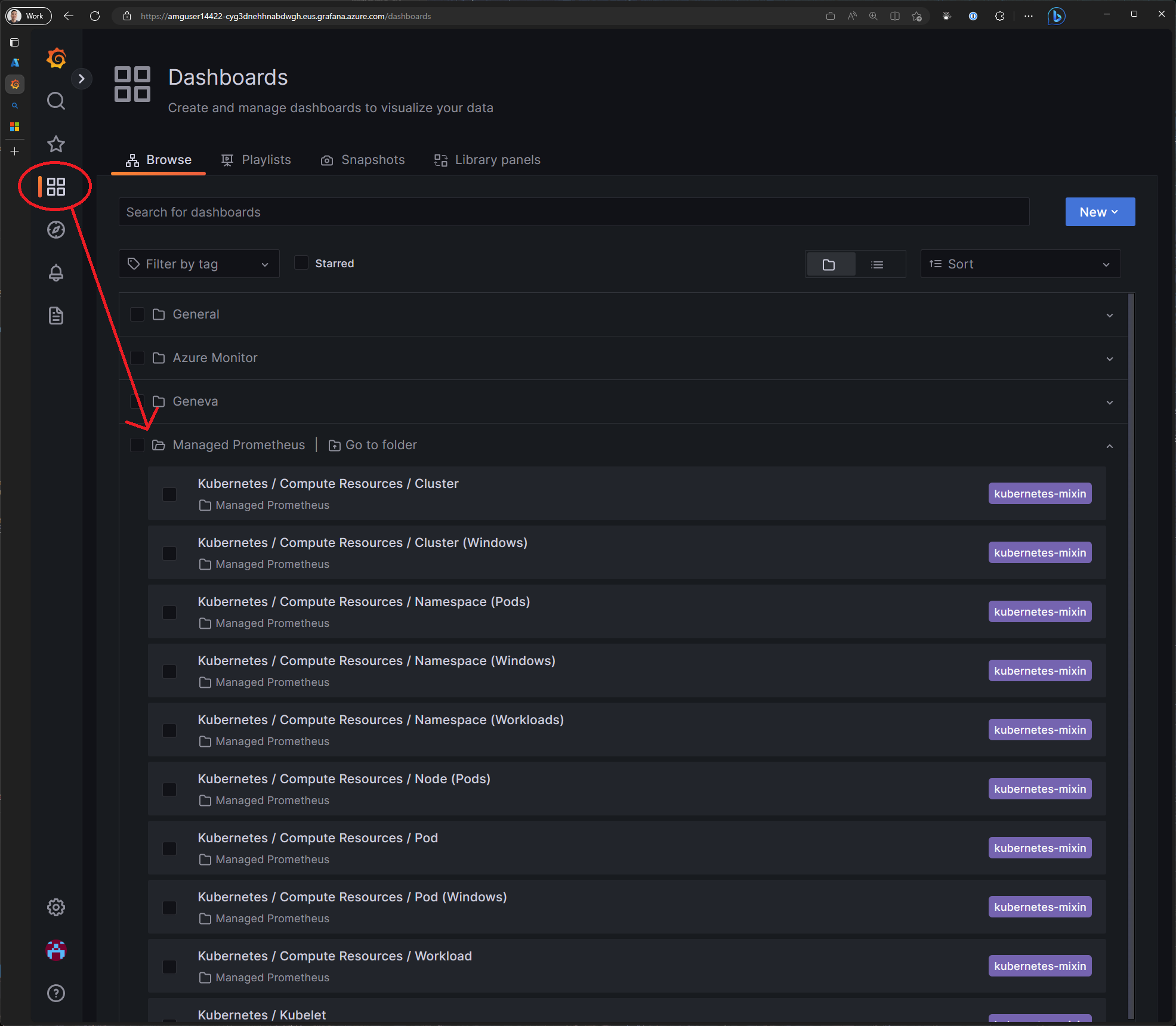Open the Work profile button
Viewport: 1176px width, 1026px height.
(28, 16)
